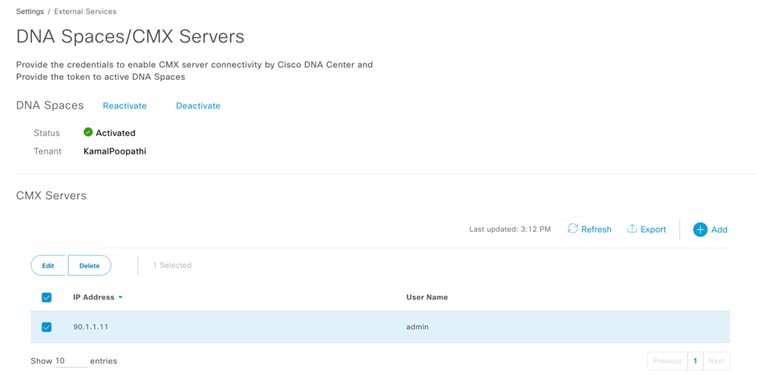Click the green Activated status checkmark icon
The width and height of the screenshot is (757, 377).
coord(88,132)
